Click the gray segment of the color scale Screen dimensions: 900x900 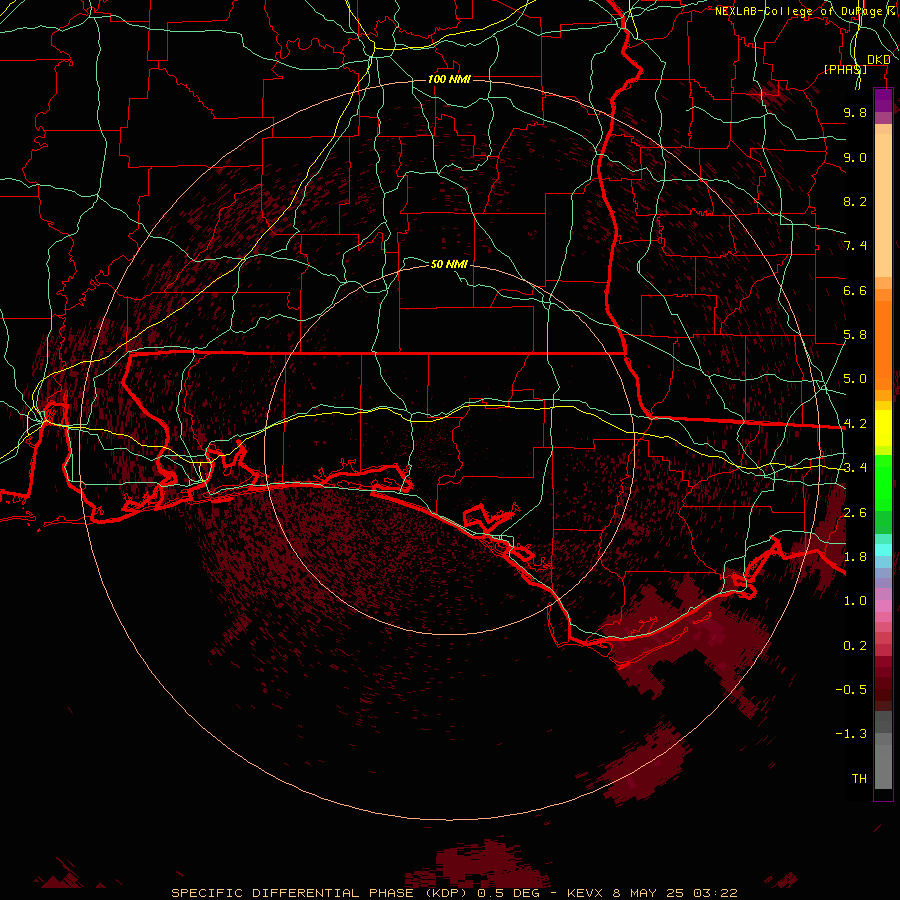coord(883,750)
